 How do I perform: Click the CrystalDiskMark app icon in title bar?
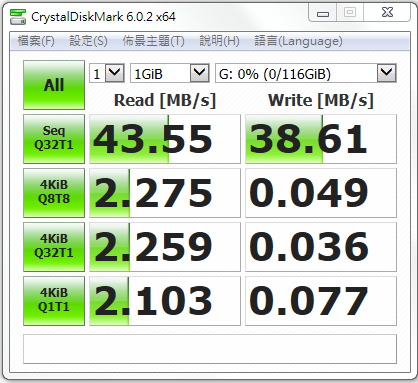click(18, 17)
